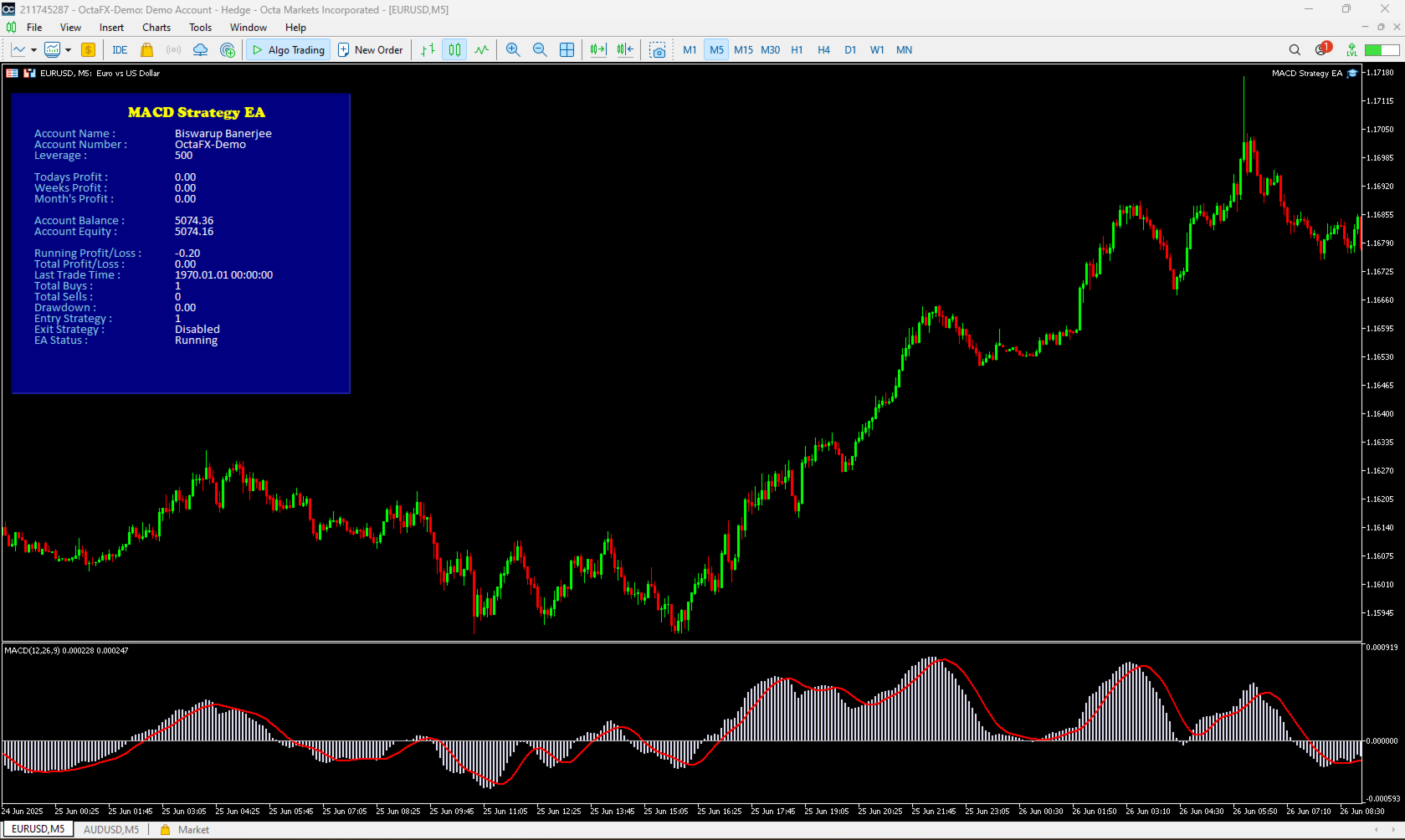Toggle chart shift from right border

click(625, 50)
